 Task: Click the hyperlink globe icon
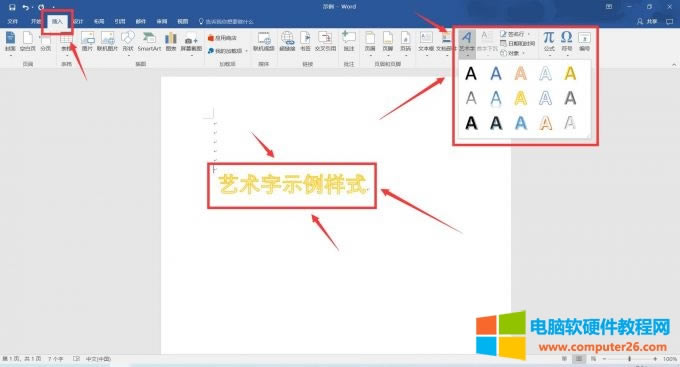tap(287, 42)
